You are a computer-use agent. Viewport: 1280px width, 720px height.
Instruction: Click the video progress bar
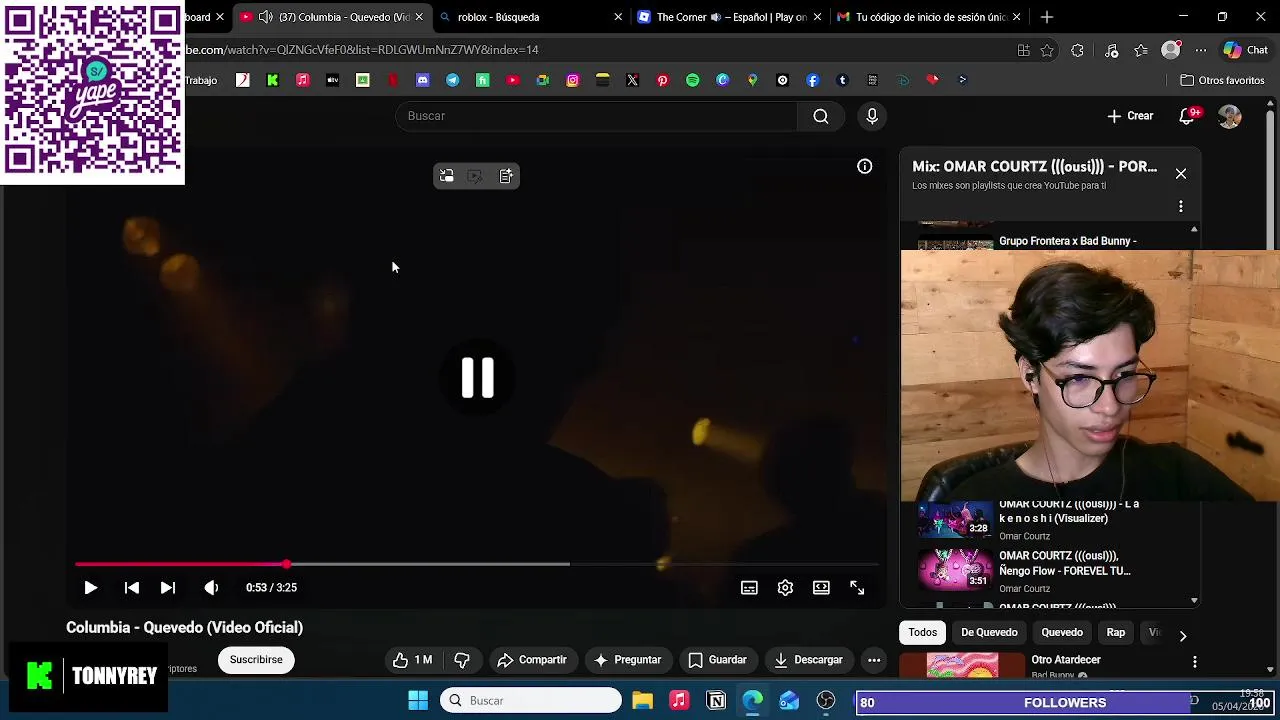(x=476, y=565)
